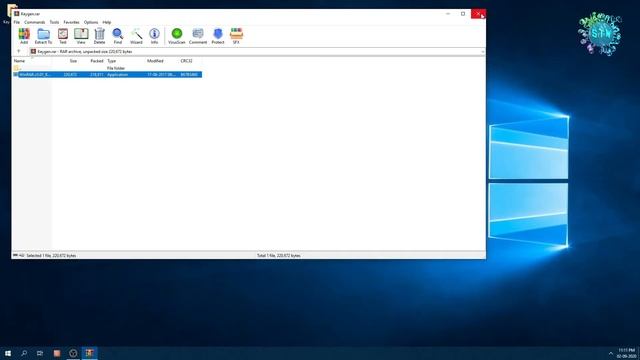Click status bar 'Selected 1 file' text
This screenshot has height=360, width=640.
tap(51, 256)
